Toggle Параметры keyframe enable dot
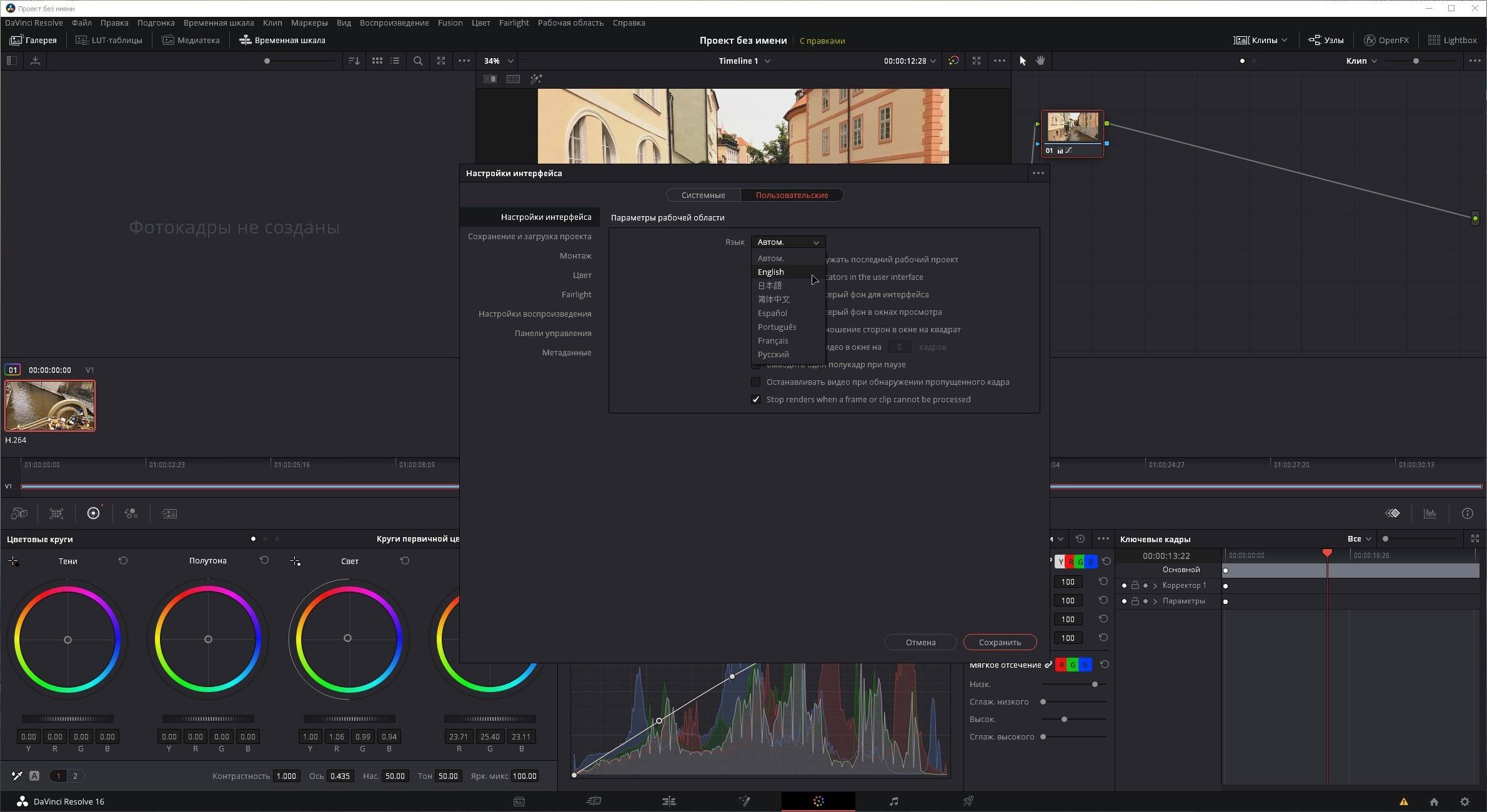This screenshot has height=812, width=1487. pos(1124,601)
